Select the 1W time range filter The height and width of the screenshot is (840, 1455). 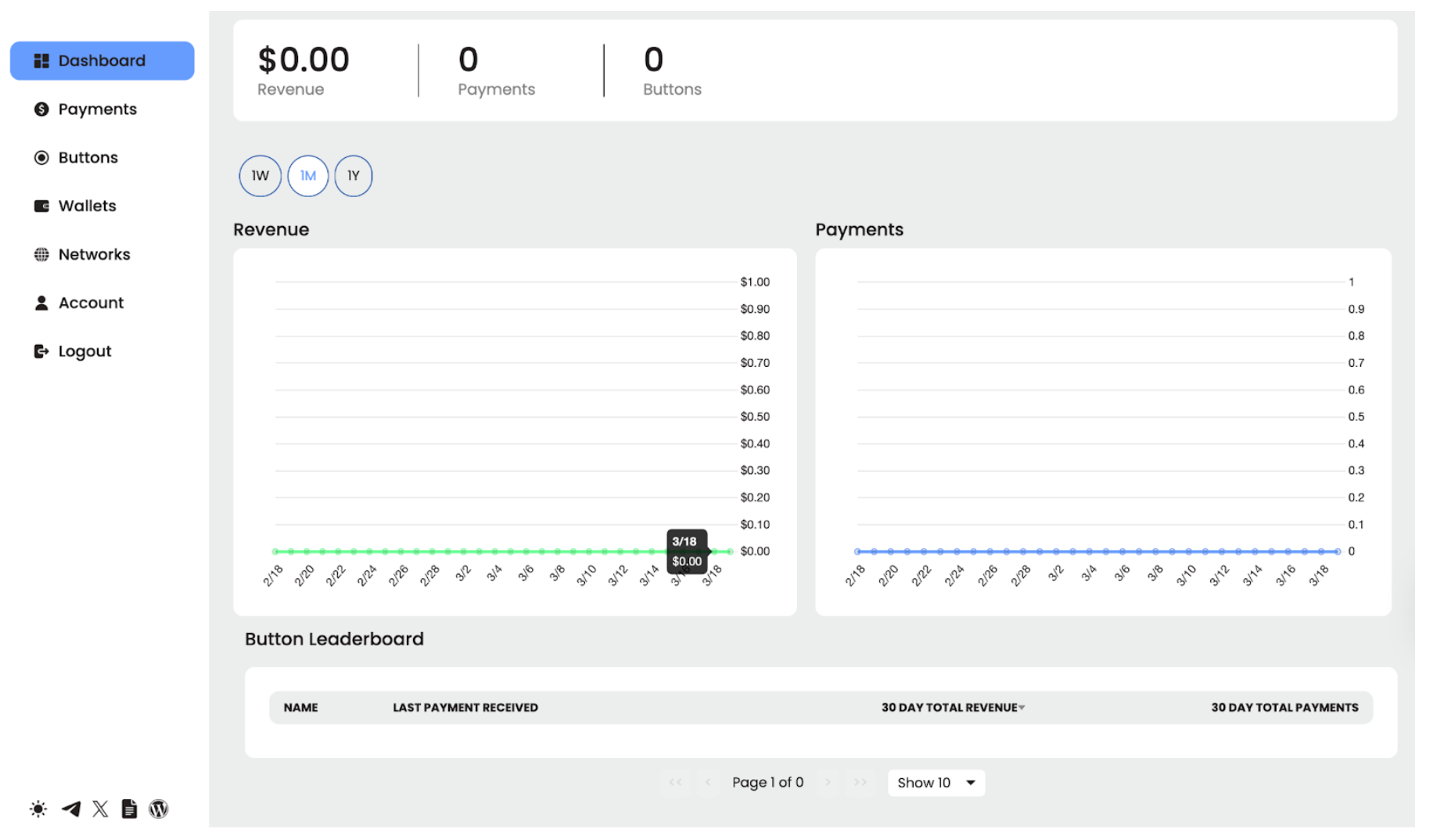tap(259, 175)
